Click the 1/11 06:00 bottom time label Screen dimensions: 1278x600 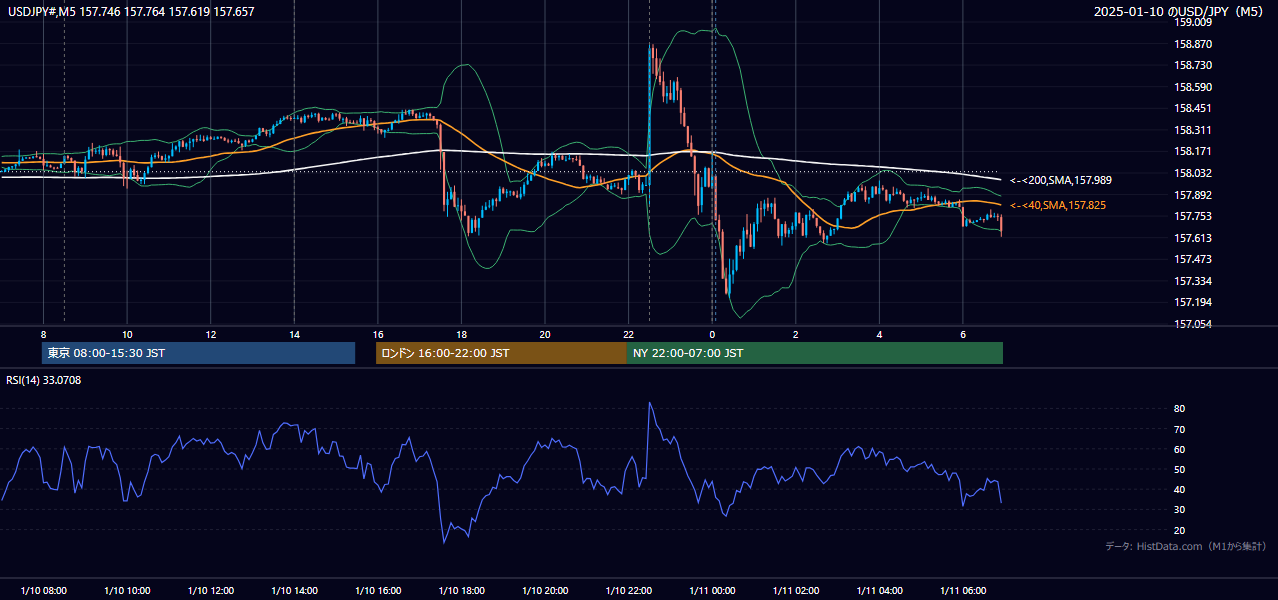point(962,591)
